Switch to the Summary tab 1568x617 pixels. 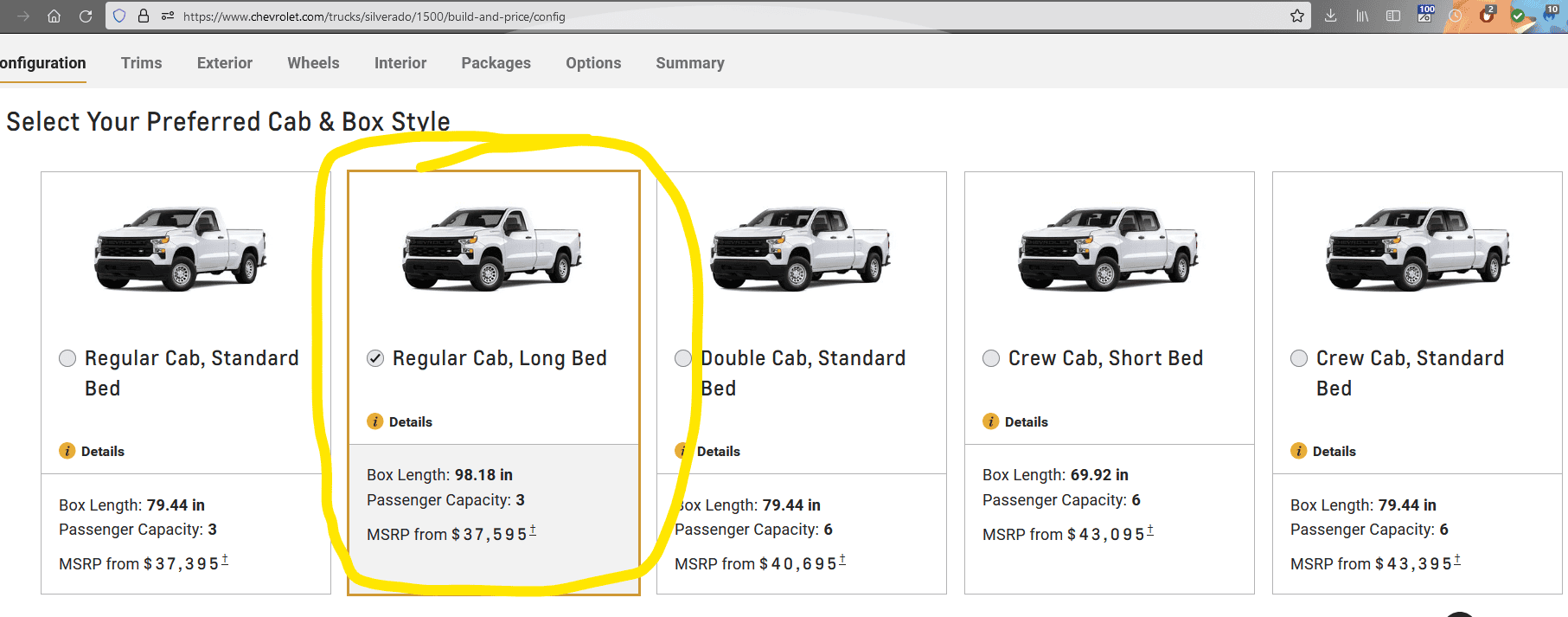click(x=690, y=63)
